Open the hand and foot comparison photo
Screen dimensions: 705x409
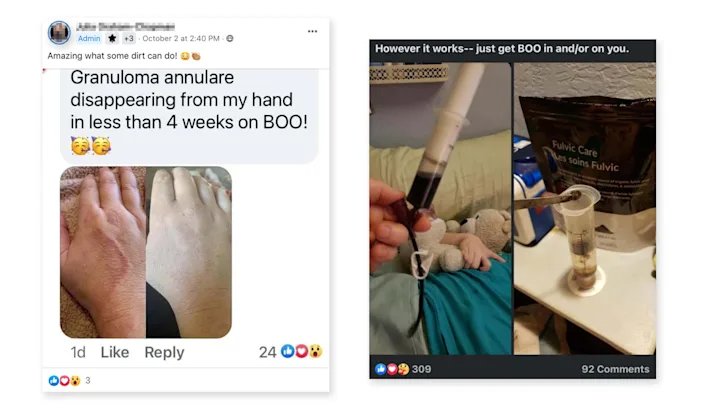pos(146,252)
